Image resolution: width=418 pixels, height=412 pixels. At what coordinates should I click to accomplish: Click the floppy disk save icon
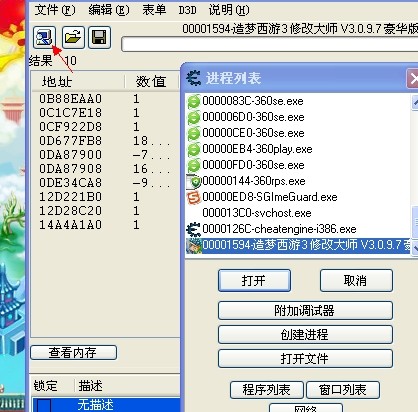[99, 37]
